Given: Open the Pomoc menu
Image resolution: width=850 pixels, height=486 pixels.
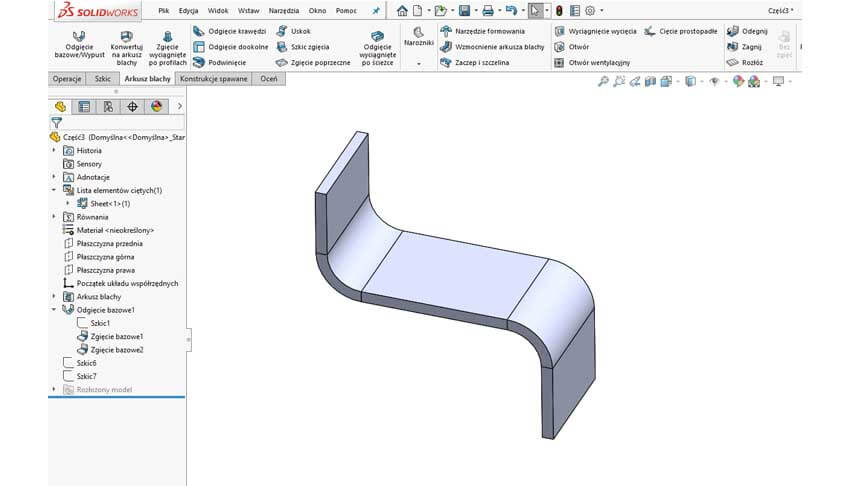Looking at the screenshot, I should (x=346, y=11).
